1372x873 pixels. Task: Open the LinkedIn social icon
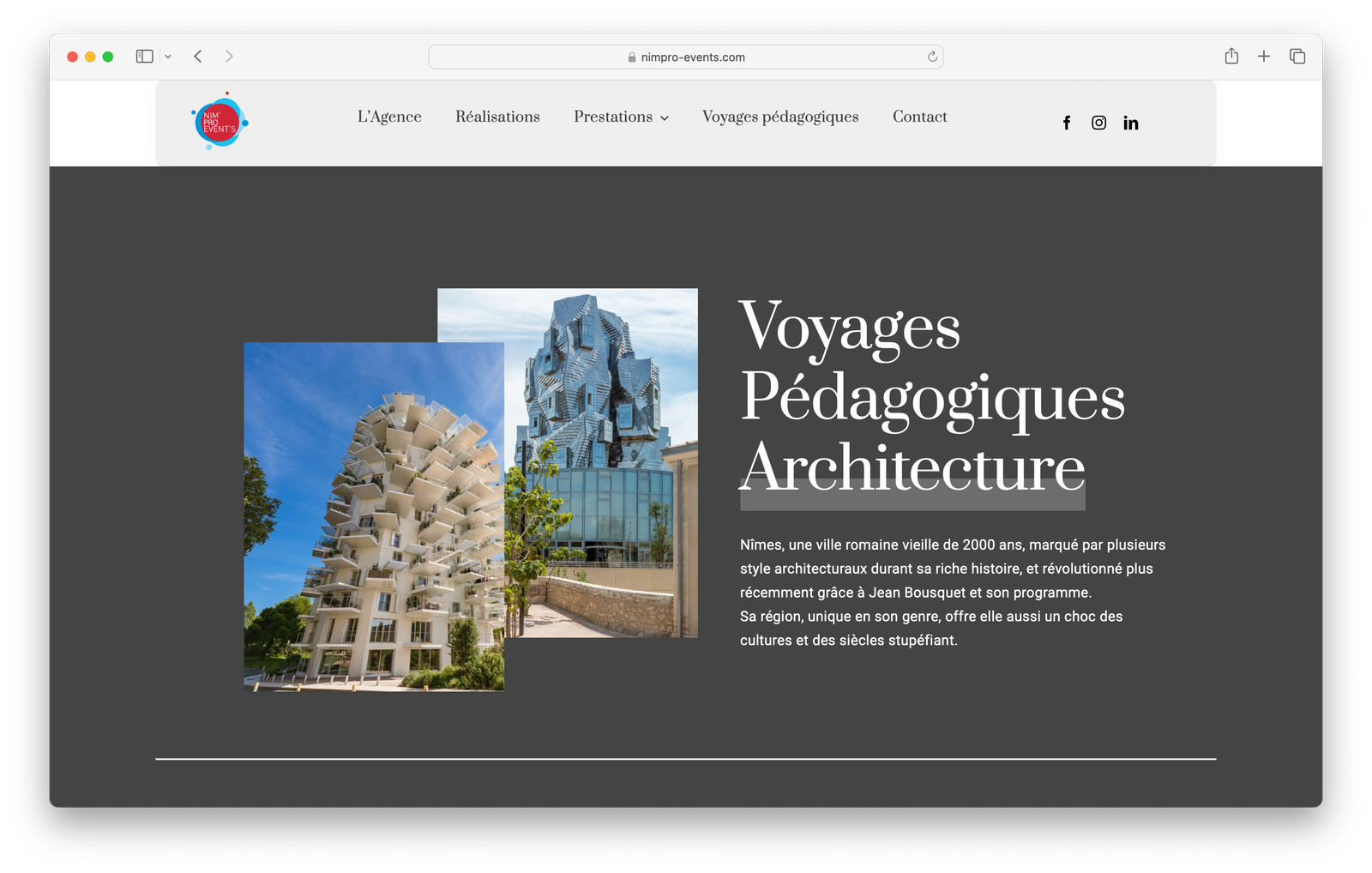pos(1131,123)
